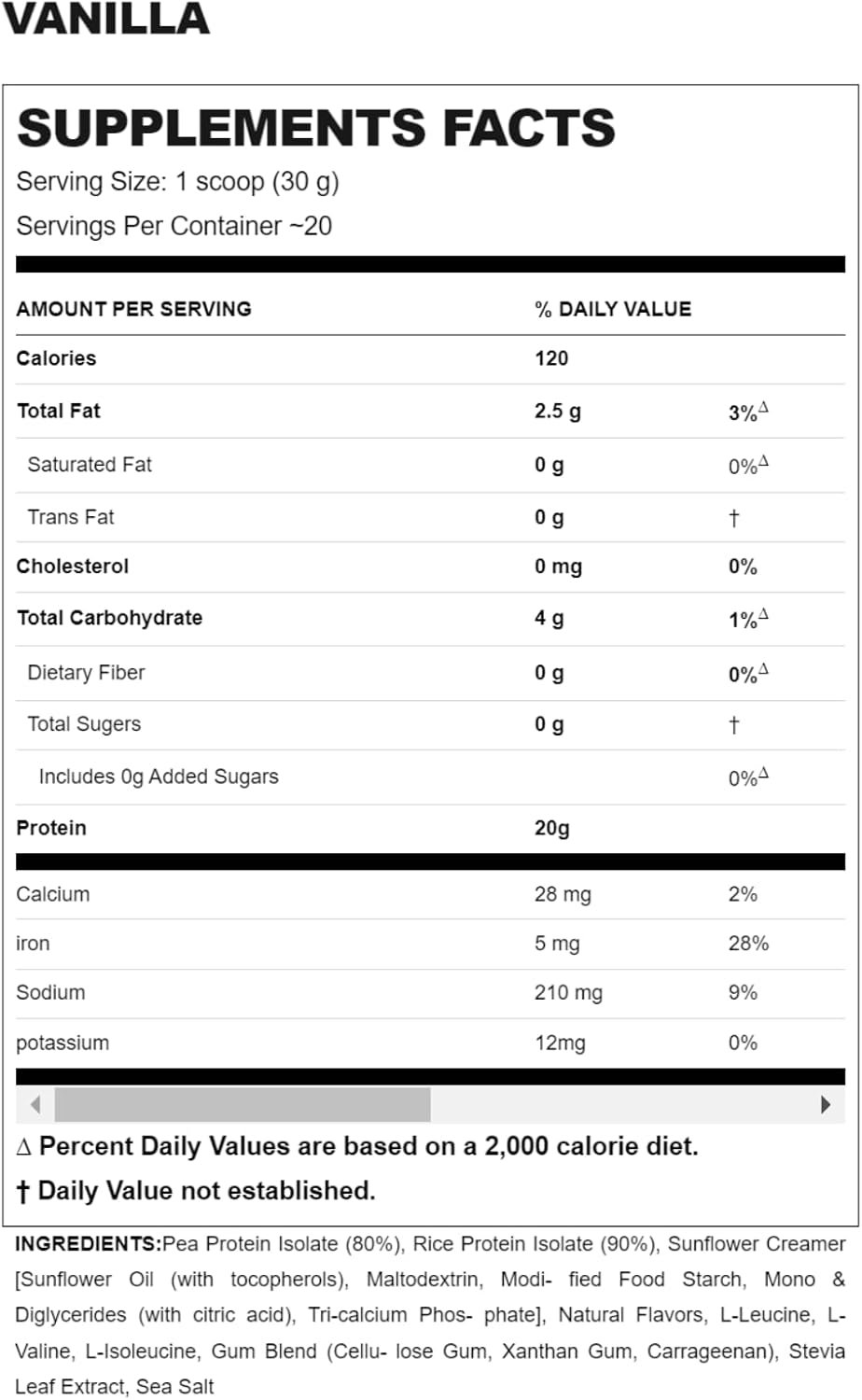Select the Total Carbohydrate row label

tap(109, 618)
